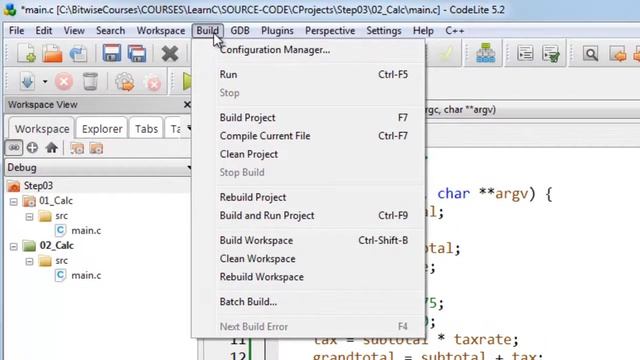The image size is (640, 360).
Task: Click the Close File X toolbar icon
Action: 170,53
